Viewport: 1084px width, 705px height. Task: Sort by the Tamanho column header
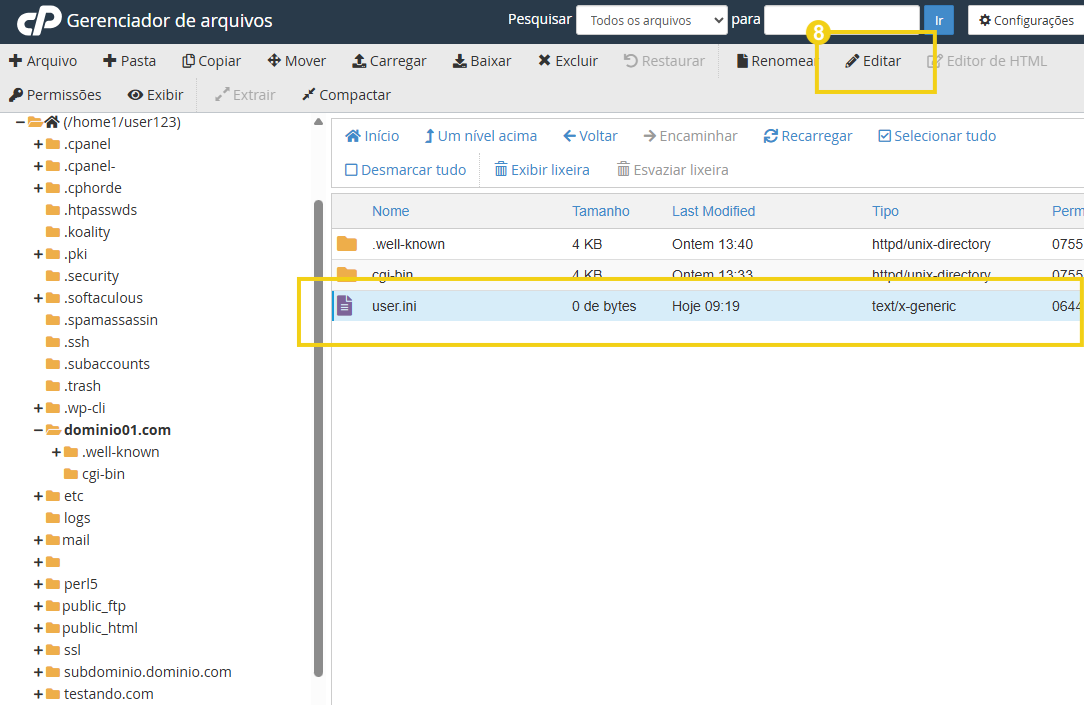click(x=601, y=211)
